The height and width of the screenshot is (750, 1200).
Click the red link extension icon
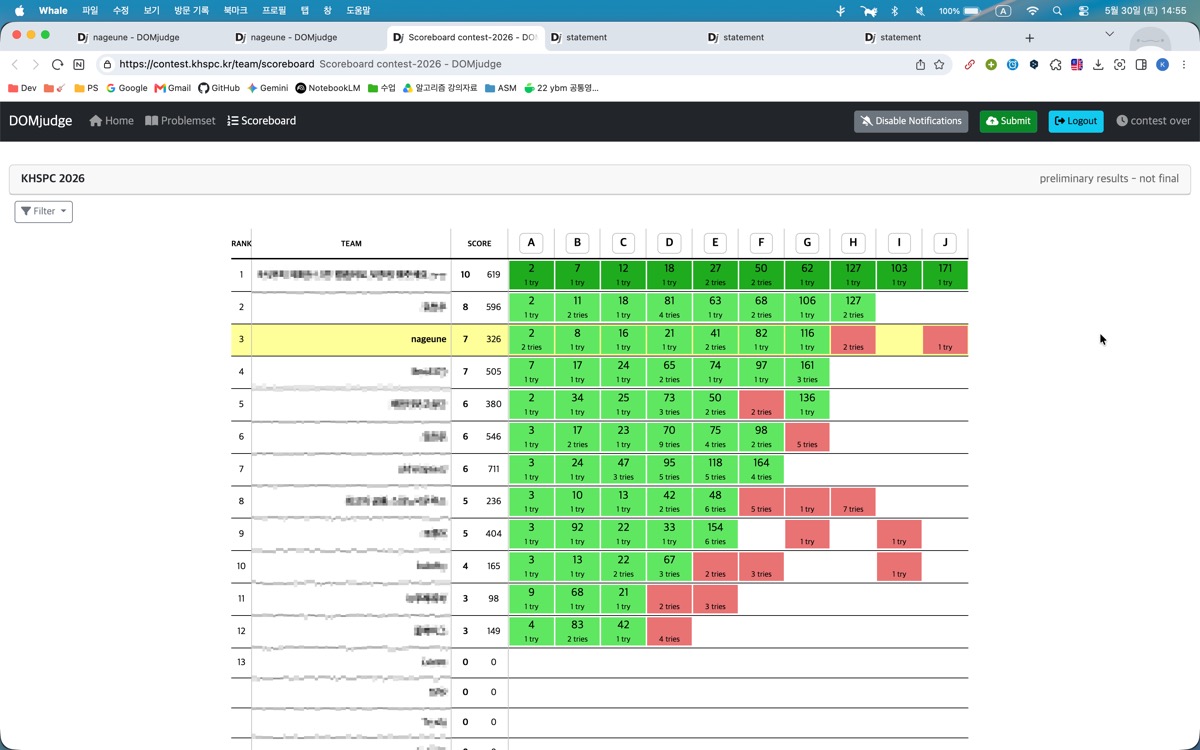tap(970, 64)
